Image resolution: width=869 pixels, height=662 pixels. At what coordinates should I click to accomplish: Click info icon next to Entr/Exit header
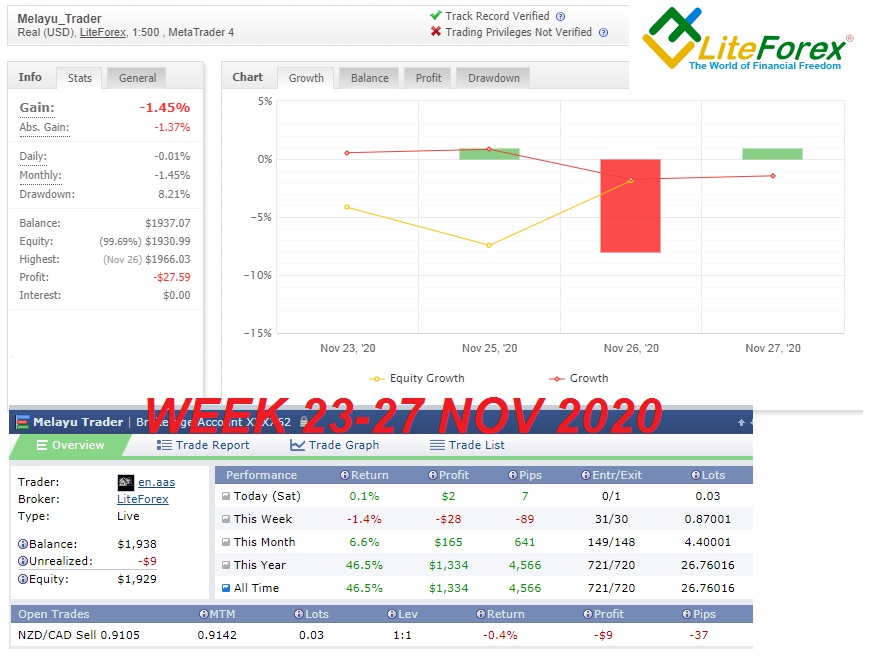click(586, 475)
